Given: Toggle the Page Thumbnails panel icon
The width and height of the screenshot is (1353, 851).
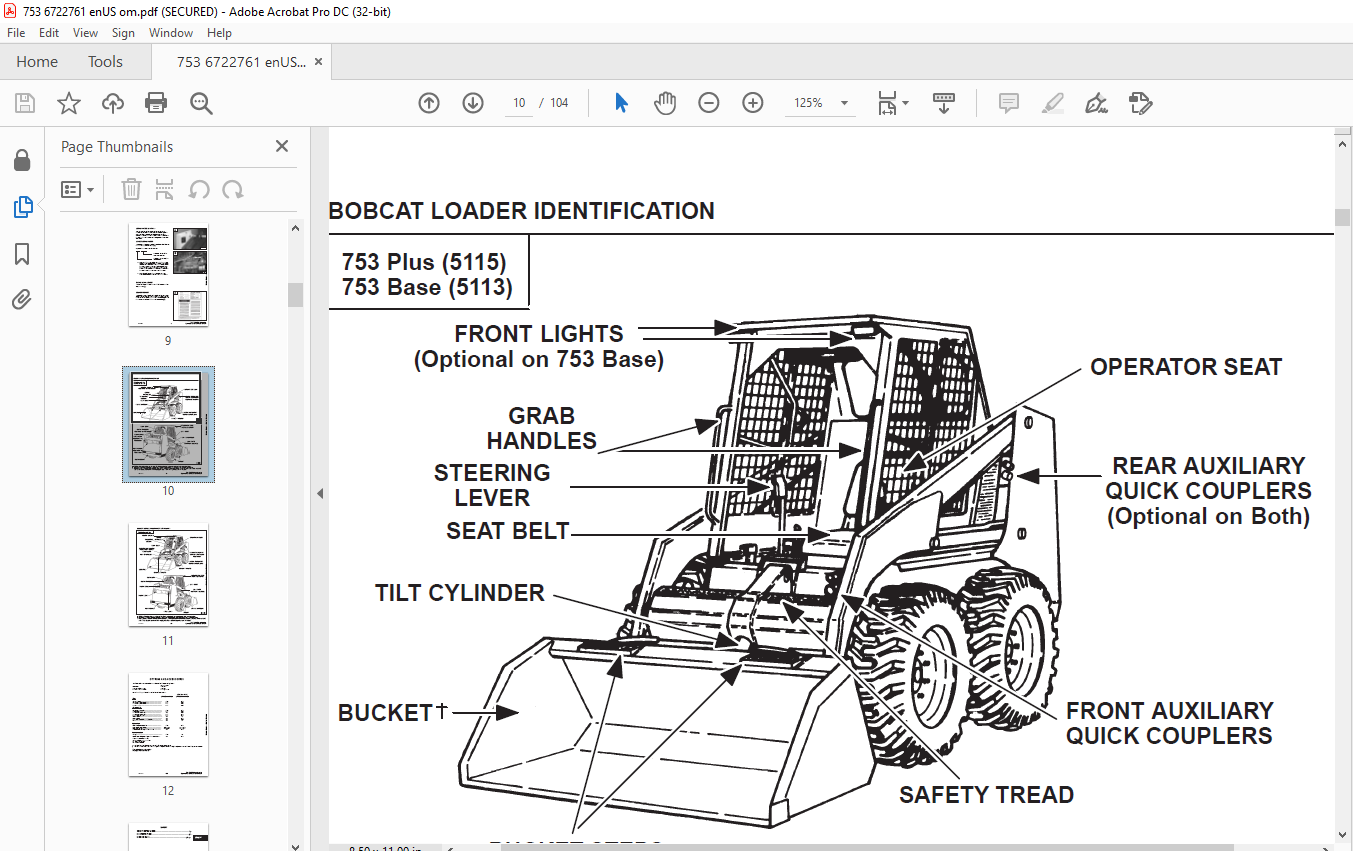Looking at the screenshot, I should click(22, 207).
